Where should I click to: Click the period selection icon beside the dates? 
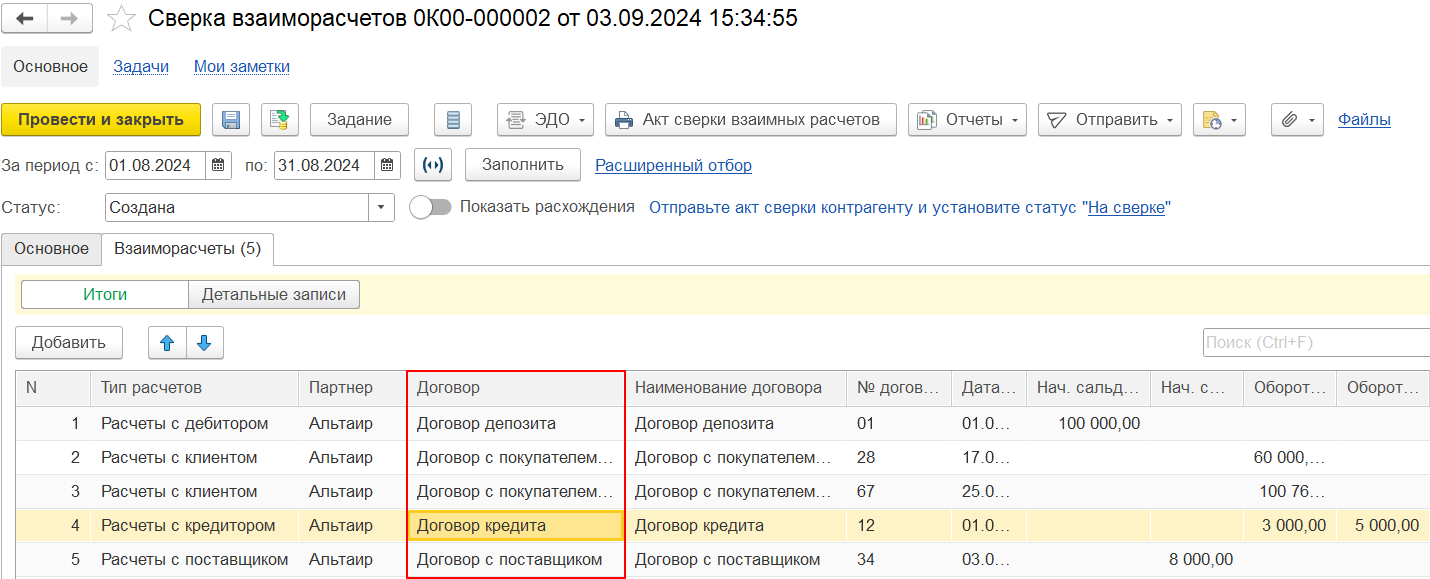[433, 165]
